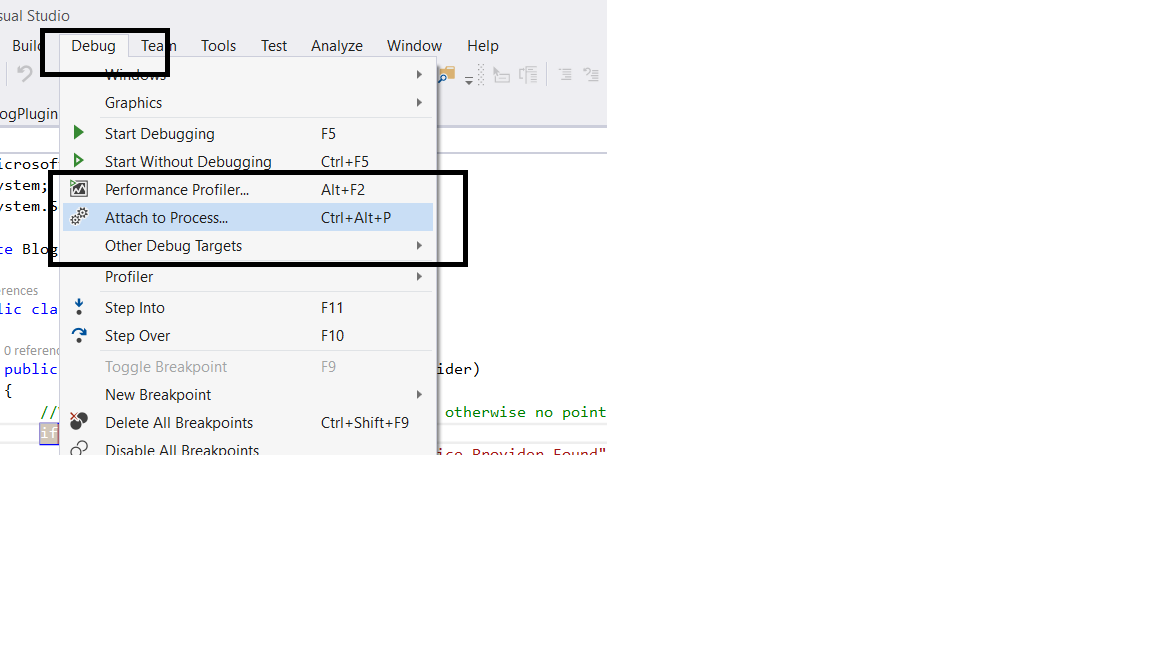Click the Step Into arrow icon

tap(79, 307)
